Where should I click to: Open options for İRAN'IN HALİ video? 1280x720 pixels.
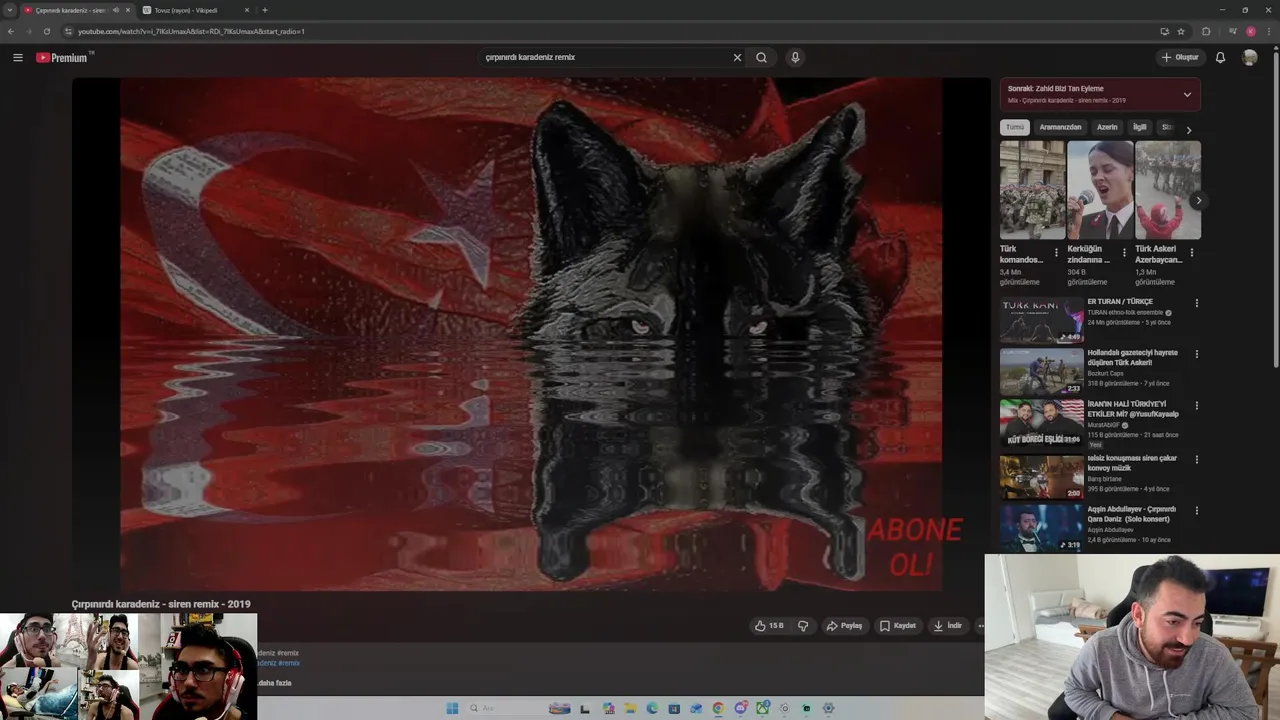(1196, 405)
